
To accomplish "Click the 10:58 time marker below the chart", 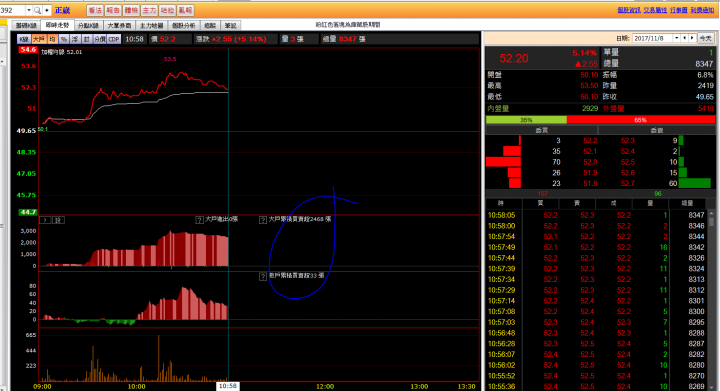I will click(228, 386).
